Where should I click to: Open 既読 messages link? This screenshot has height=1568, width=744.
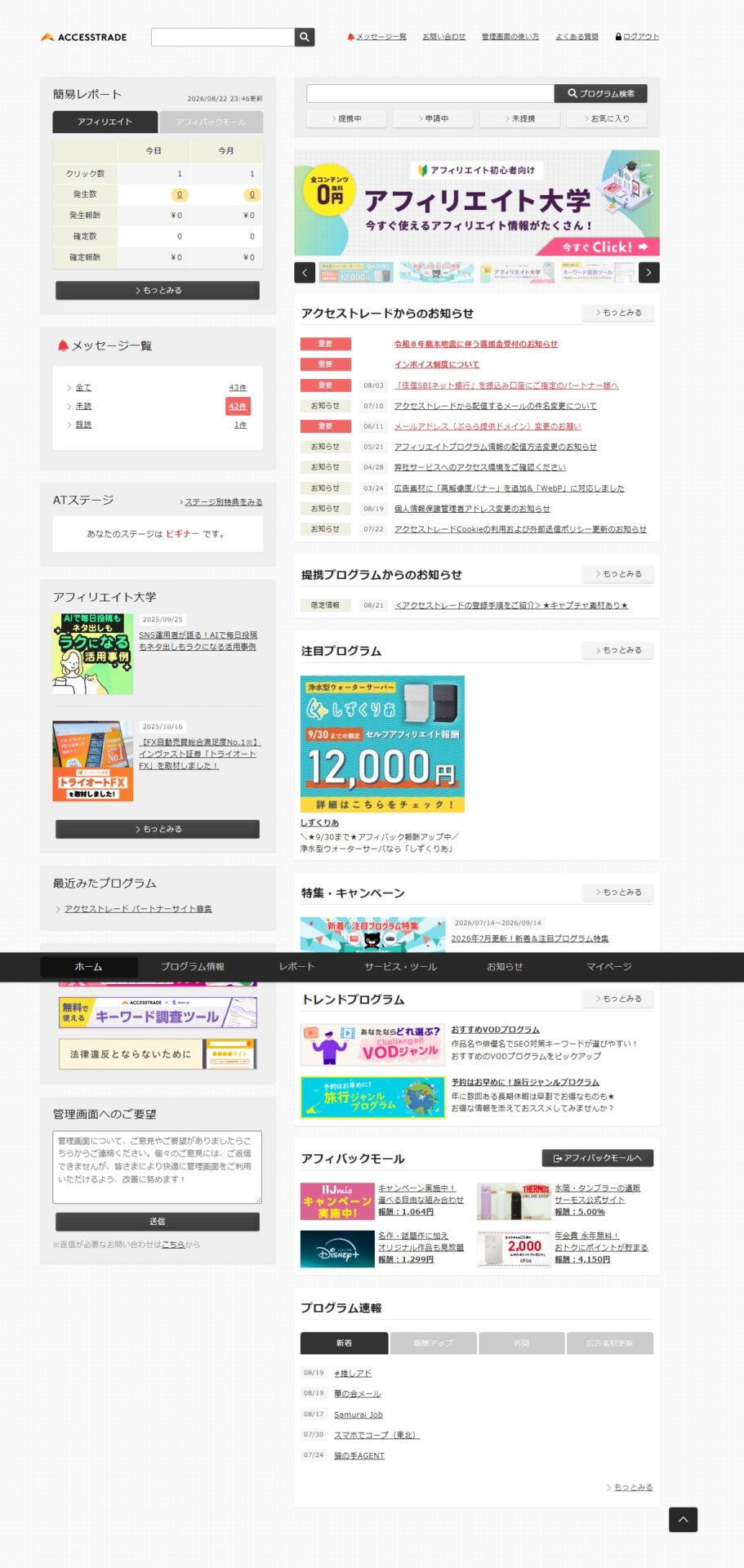pyautogui.click(x=83, y=425)
